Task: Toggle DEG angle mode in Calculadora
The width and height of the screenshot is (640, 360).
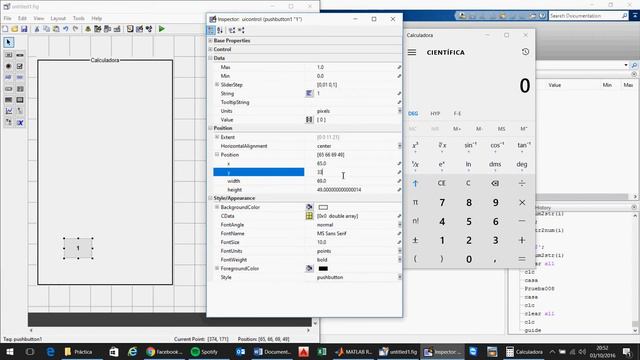Action: 413,113
